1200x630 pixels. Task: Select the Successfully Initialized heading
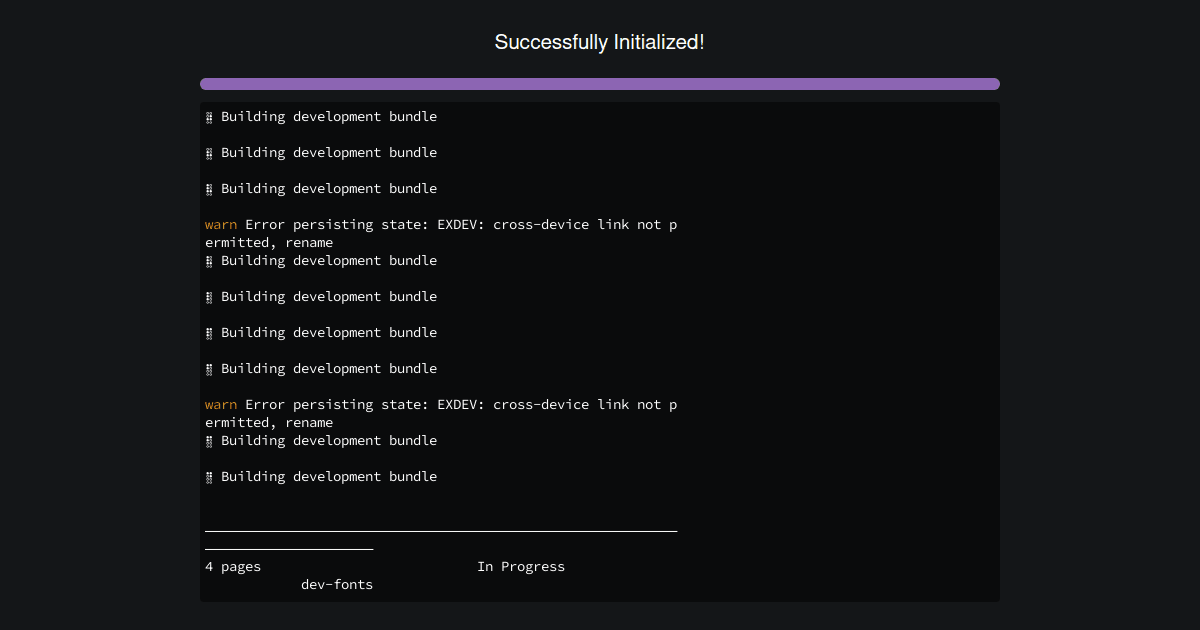pos(599,42)
